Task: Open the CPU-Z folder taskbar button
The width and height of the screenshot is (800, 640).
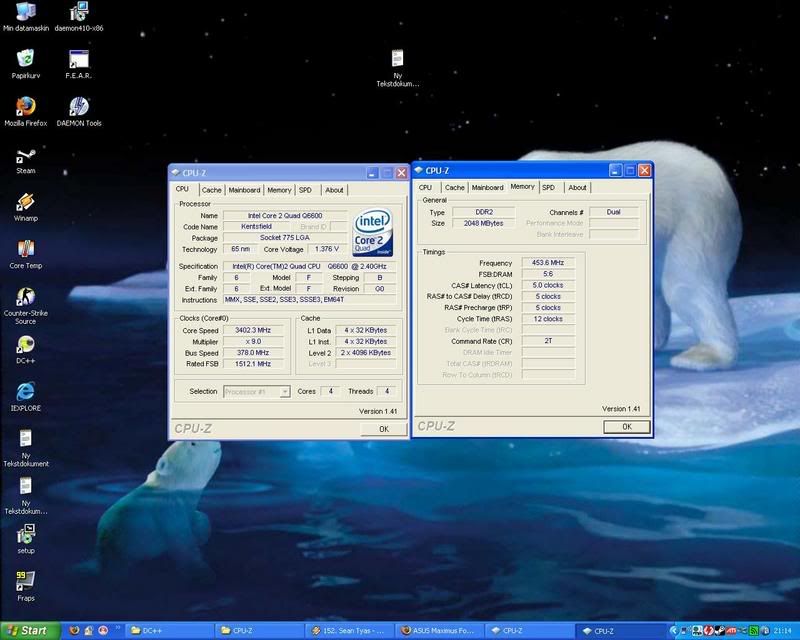Action: [x=260, y=631]
